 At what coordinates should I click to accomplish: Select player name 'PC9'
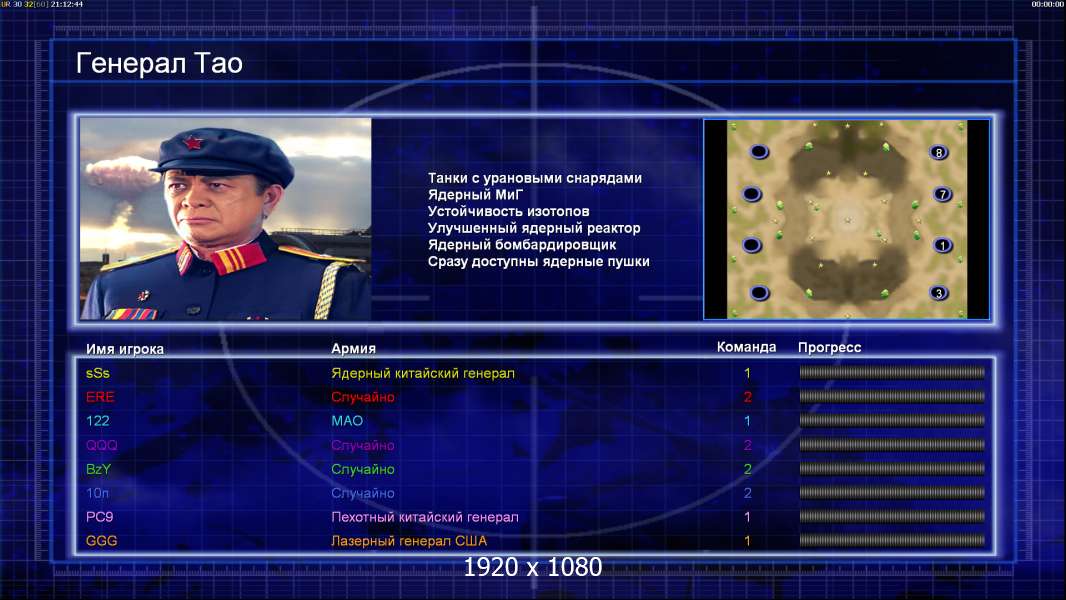click(99, 517)
